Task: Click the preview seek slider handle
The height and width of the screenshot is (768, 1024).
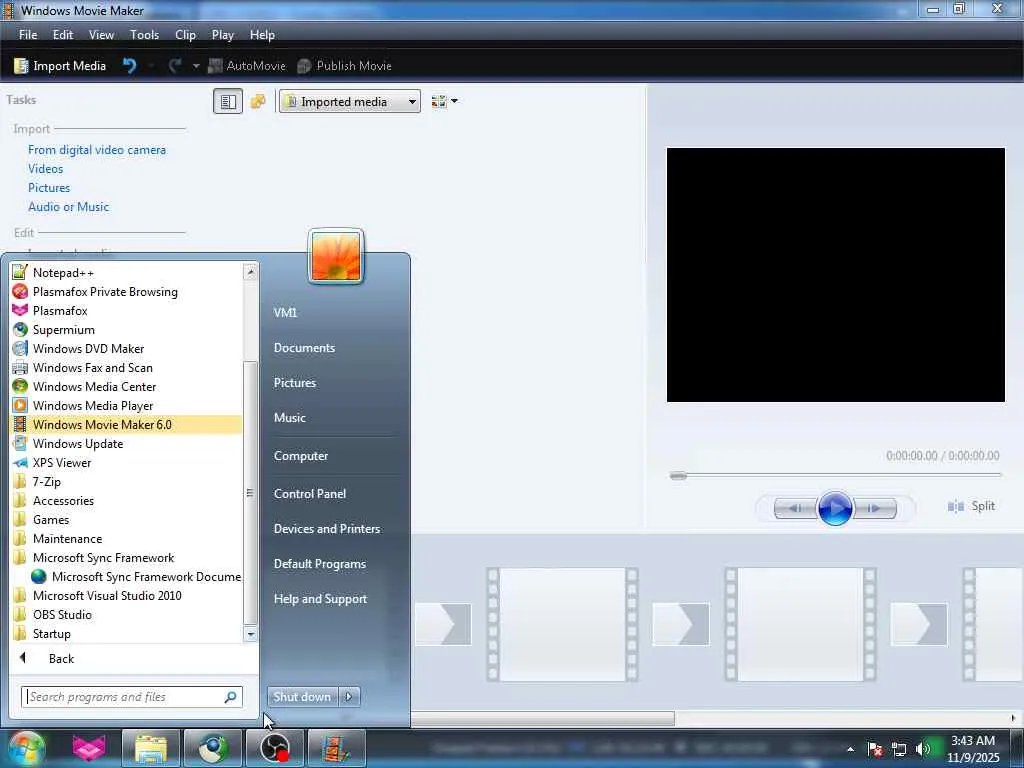Action: 678,475
